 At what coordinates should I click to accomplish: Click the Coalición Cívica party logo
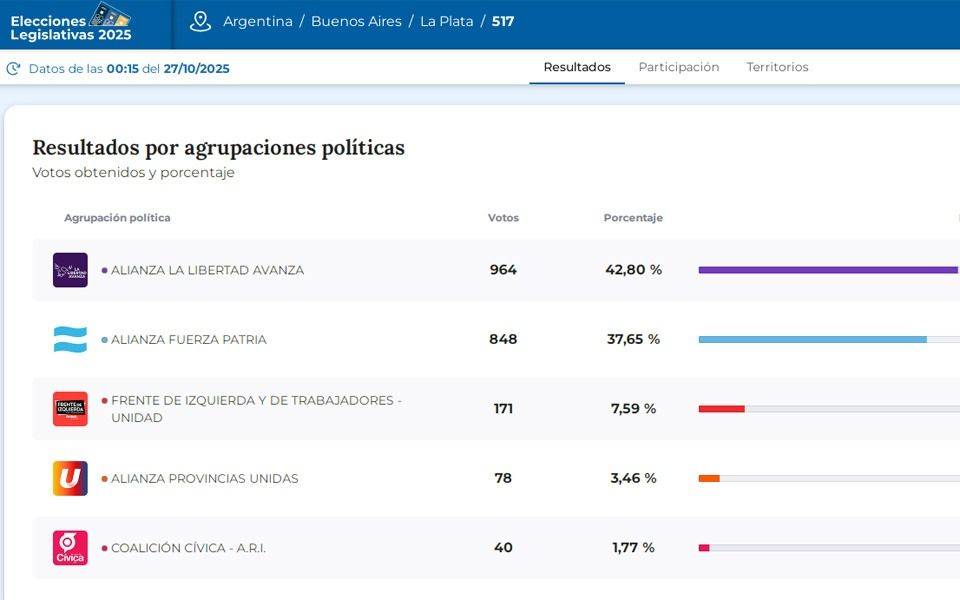[70, 548]
